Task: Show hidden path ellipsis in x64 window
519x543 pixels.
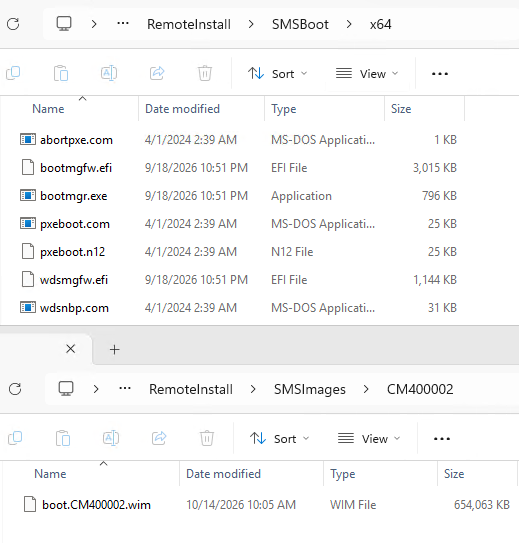Action: pyautogui.click(x=123, y=24)
